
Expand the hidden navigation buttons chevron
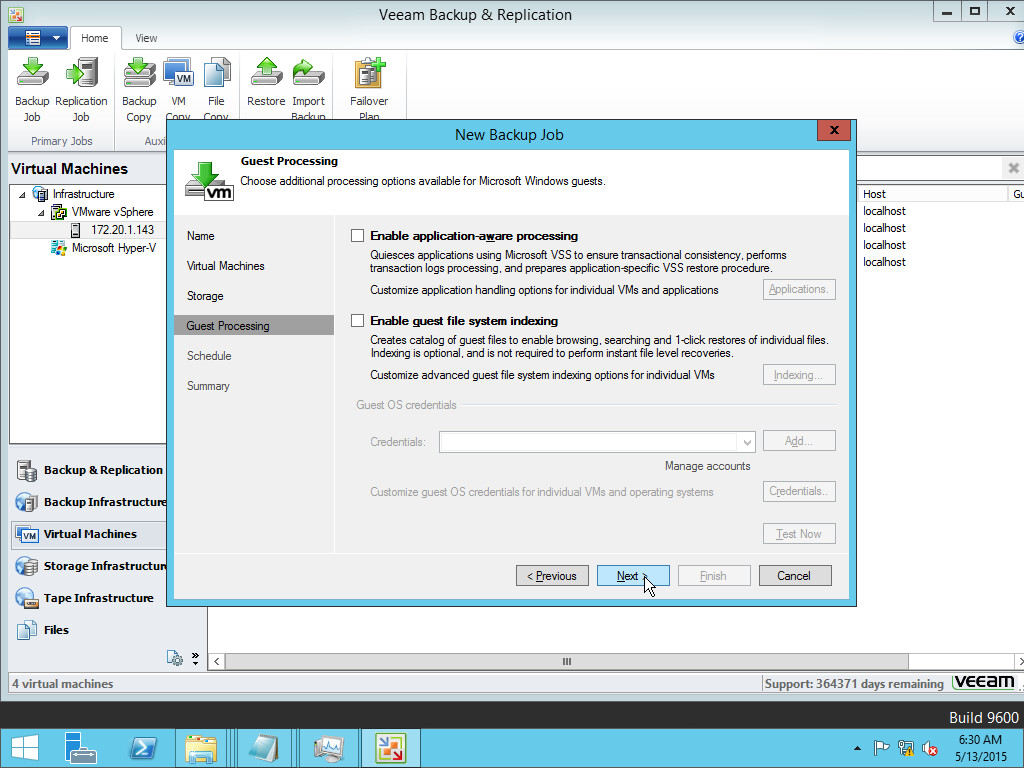click(x=195, y=658)
